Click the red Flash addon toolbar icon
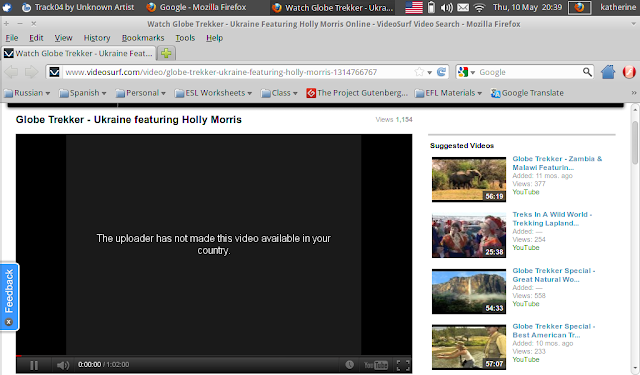Screen dimensions: 640x375 coord(629,72)
